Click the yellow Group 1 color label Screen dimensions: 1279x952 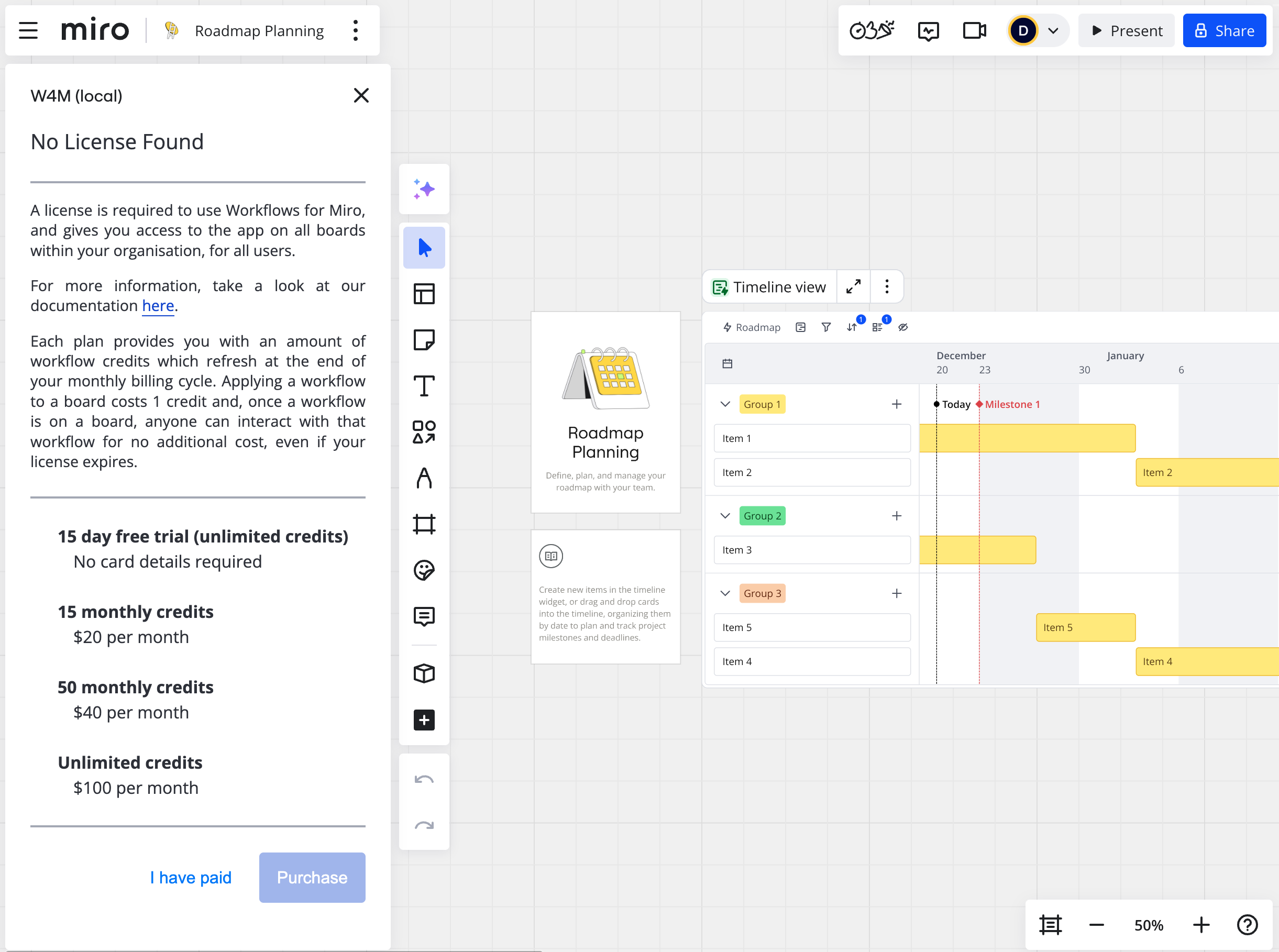click(762, 404)
